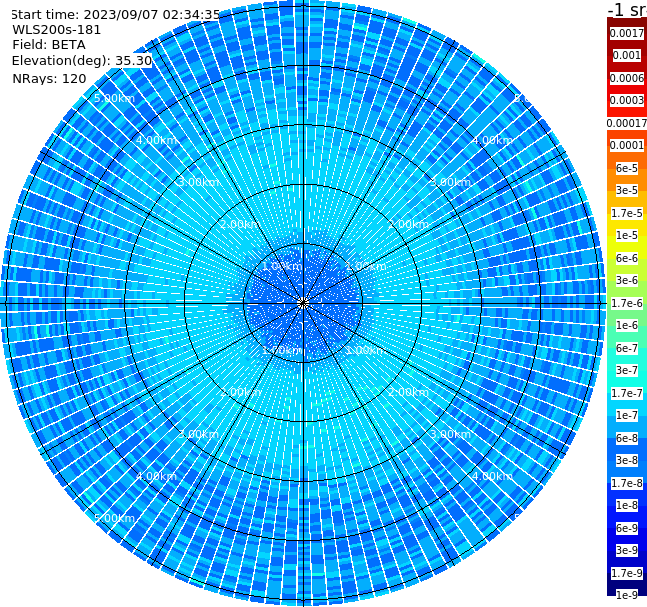Click the 0.0006 colorbar value
647x607 pixels.
point(627,78)
